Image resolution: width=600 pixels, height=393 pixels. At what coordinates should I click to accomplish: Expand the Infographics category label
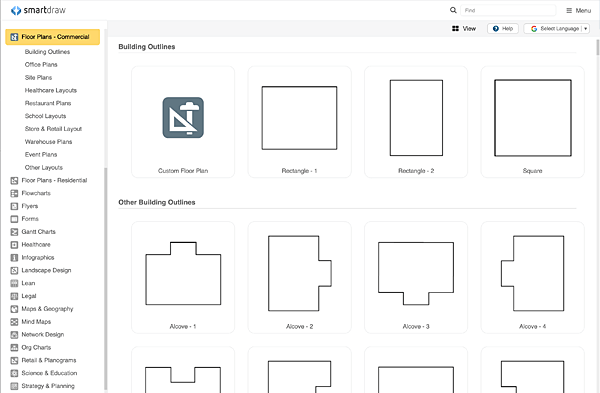click(x=38, y=258)
